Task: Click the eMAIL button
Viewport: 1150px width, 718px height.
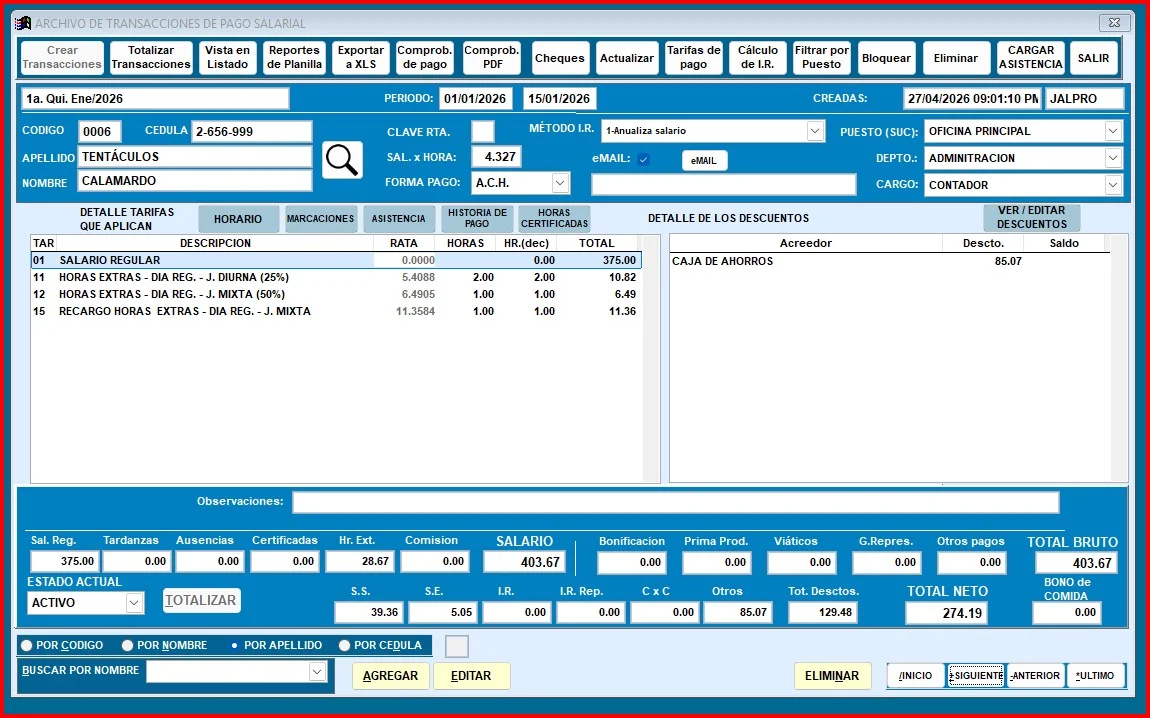Action: tap(704, 161)
